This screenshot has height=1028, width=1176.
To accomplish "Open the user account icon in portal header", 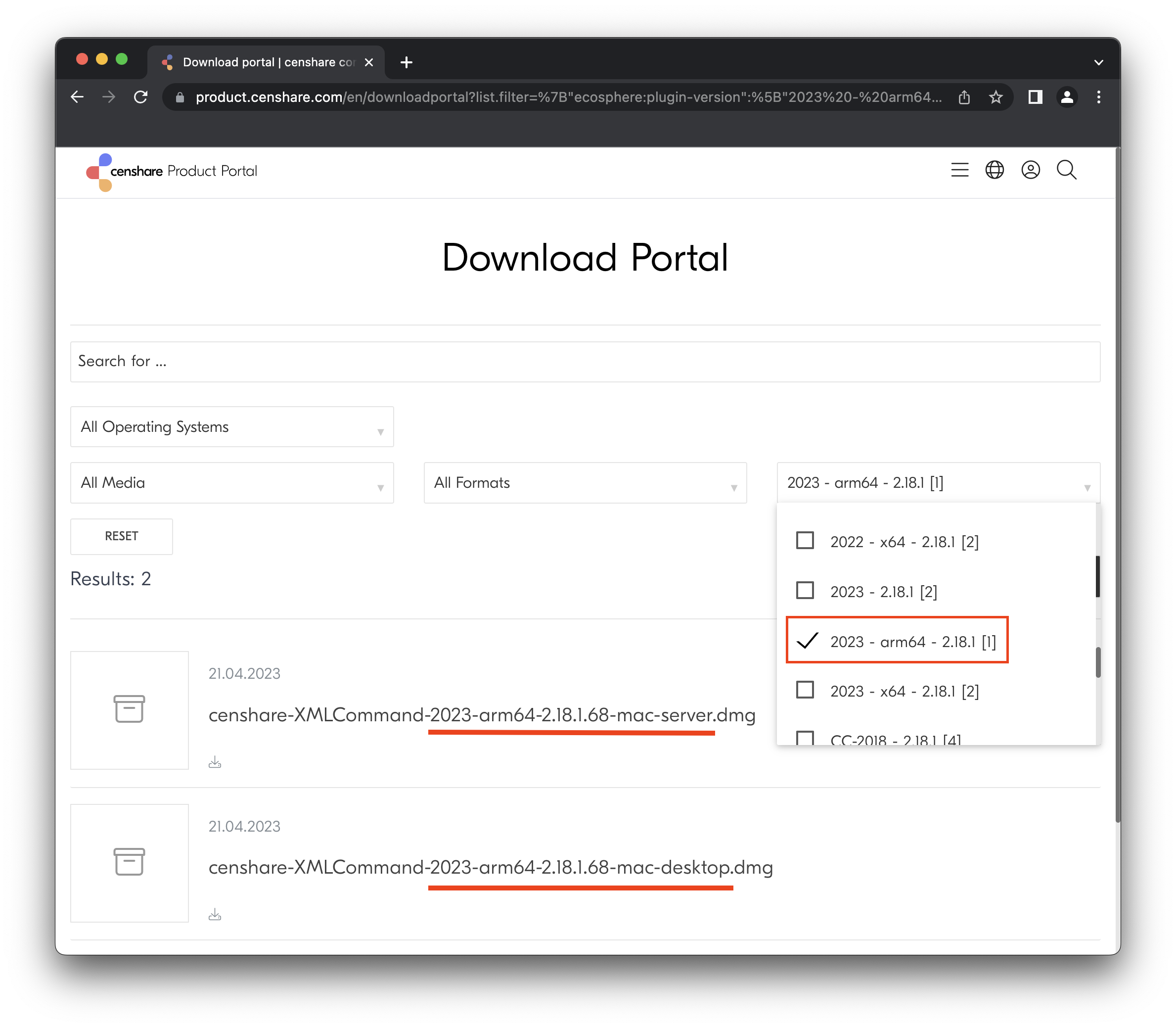I will point(1031,170).
